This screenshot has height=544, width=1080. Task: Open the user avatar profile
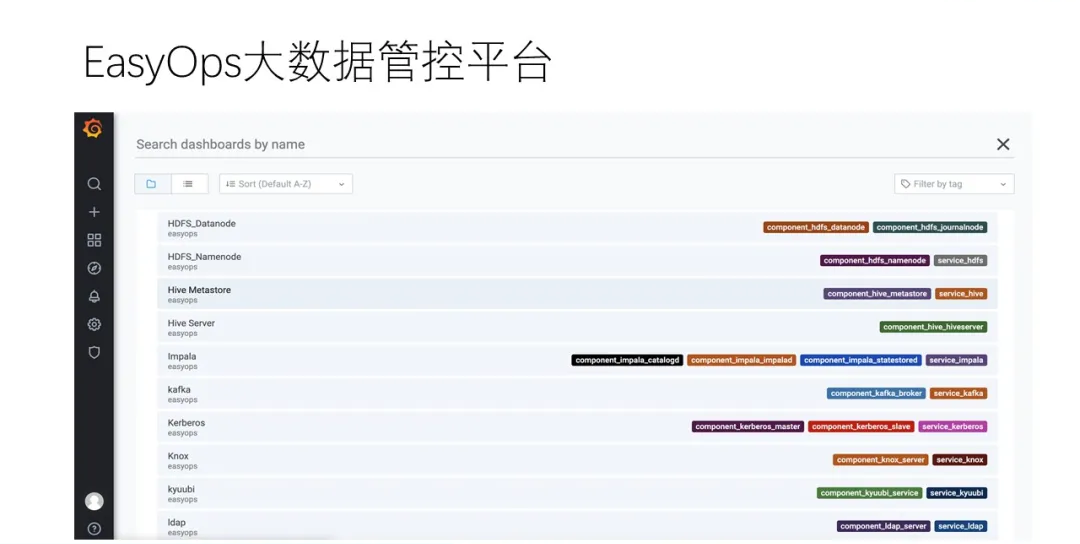coord(94,501)
